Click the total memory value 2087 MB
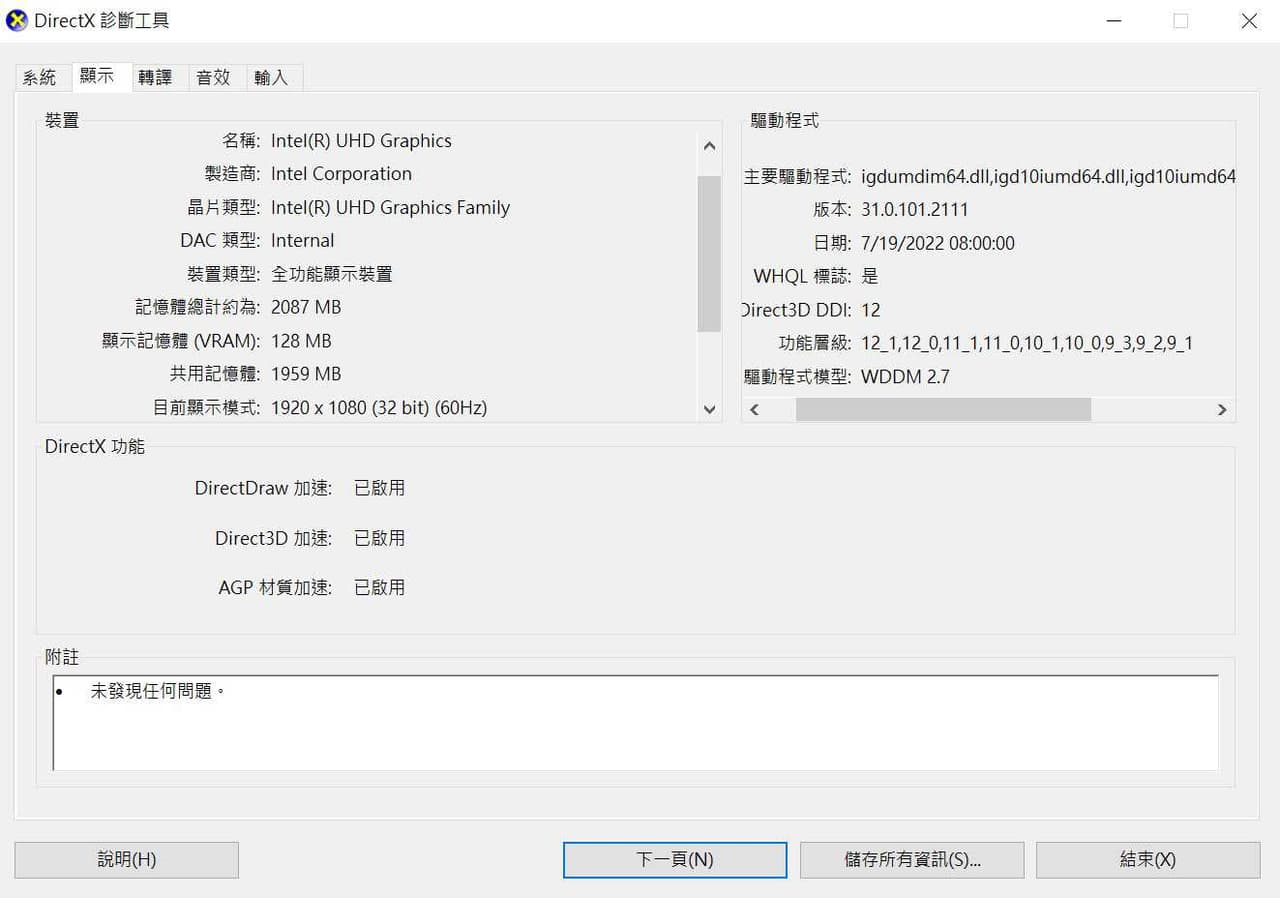Viewport: 1280px width, 898px height. pyautogui.click(x=306, y=307)
